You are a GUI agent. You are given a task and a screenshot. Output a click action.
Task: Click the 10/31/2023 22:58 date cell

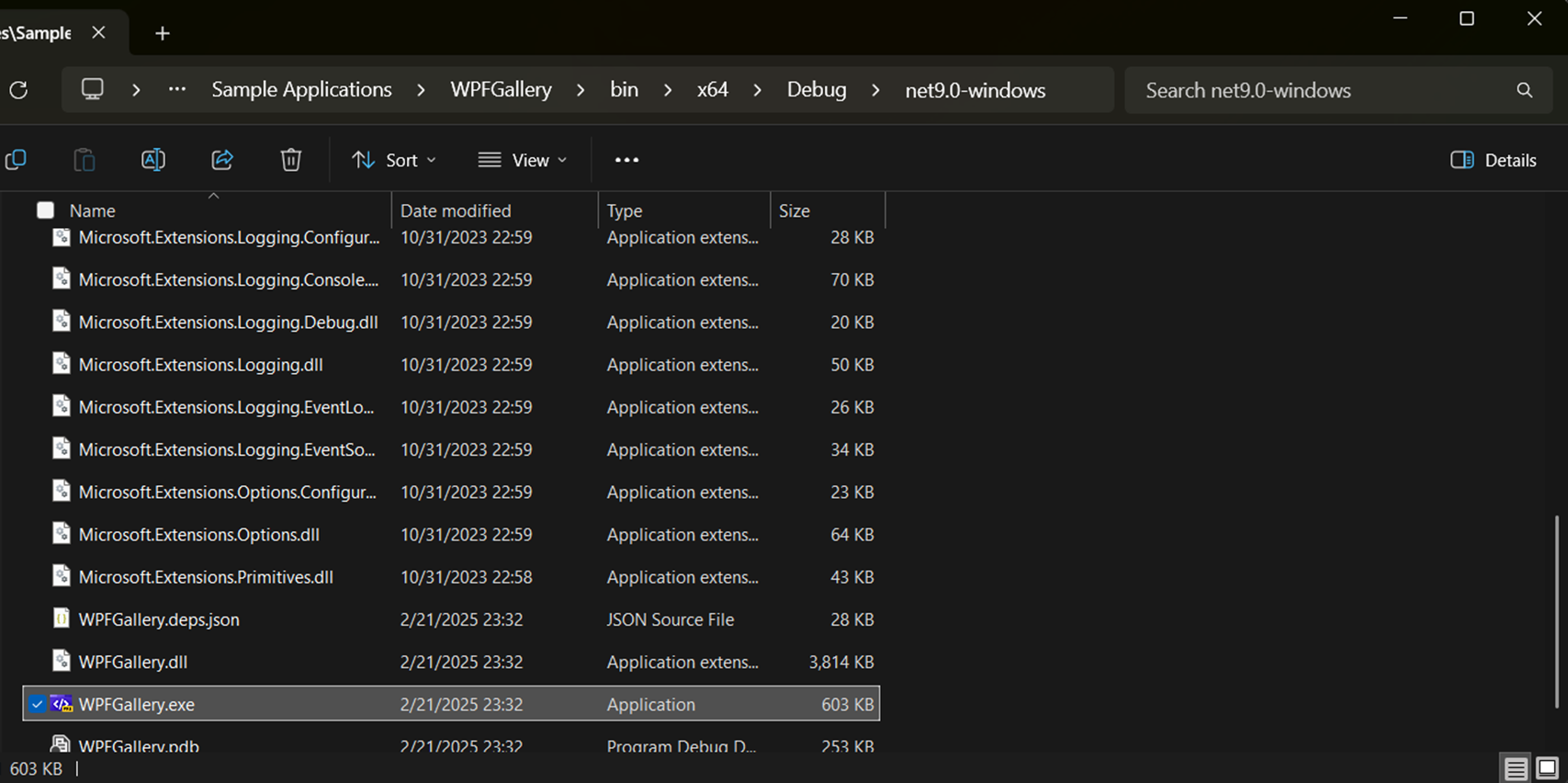pos(466,577)
